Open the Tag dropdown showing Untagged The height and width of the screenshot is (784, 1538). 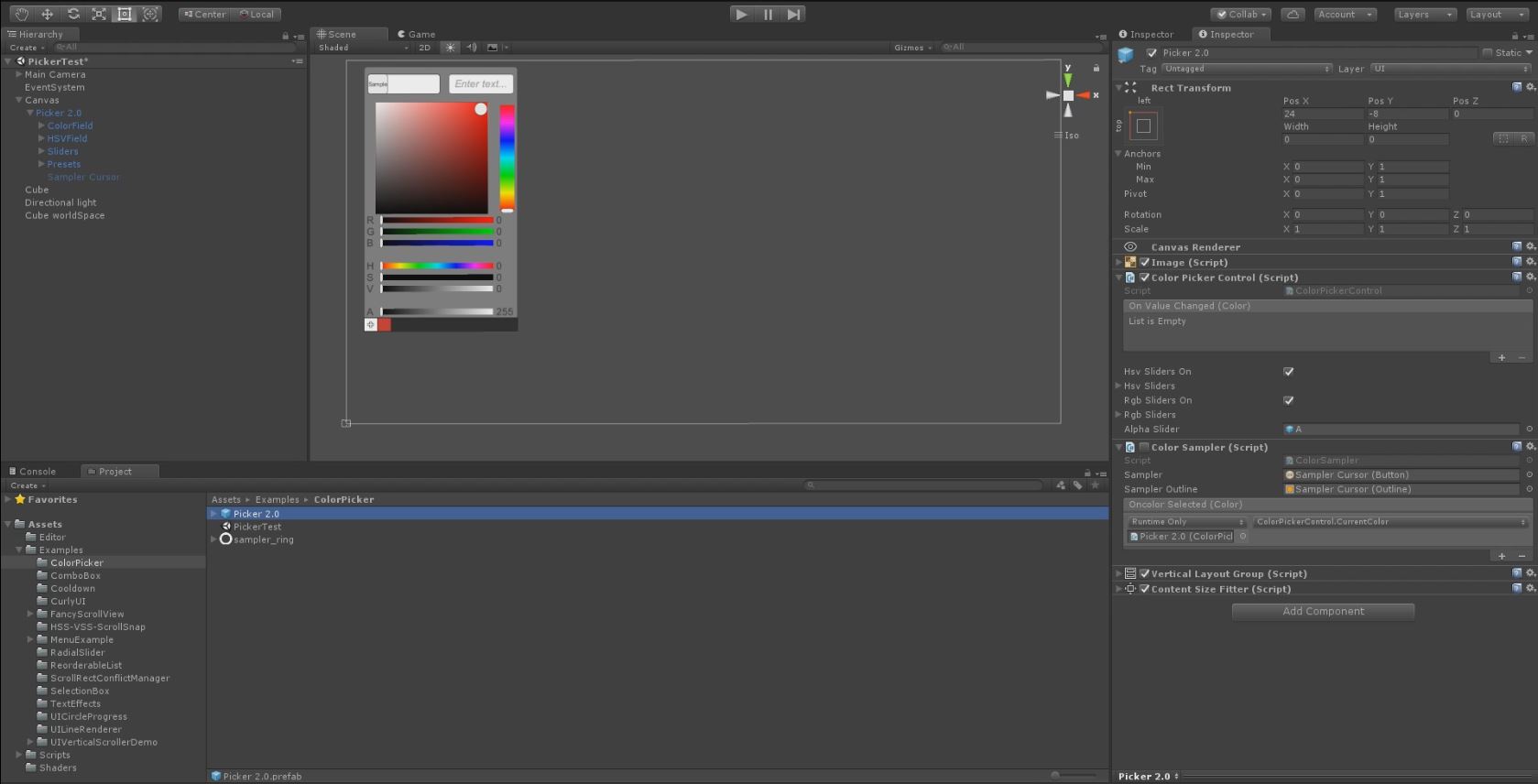[x=1247, y=69]
